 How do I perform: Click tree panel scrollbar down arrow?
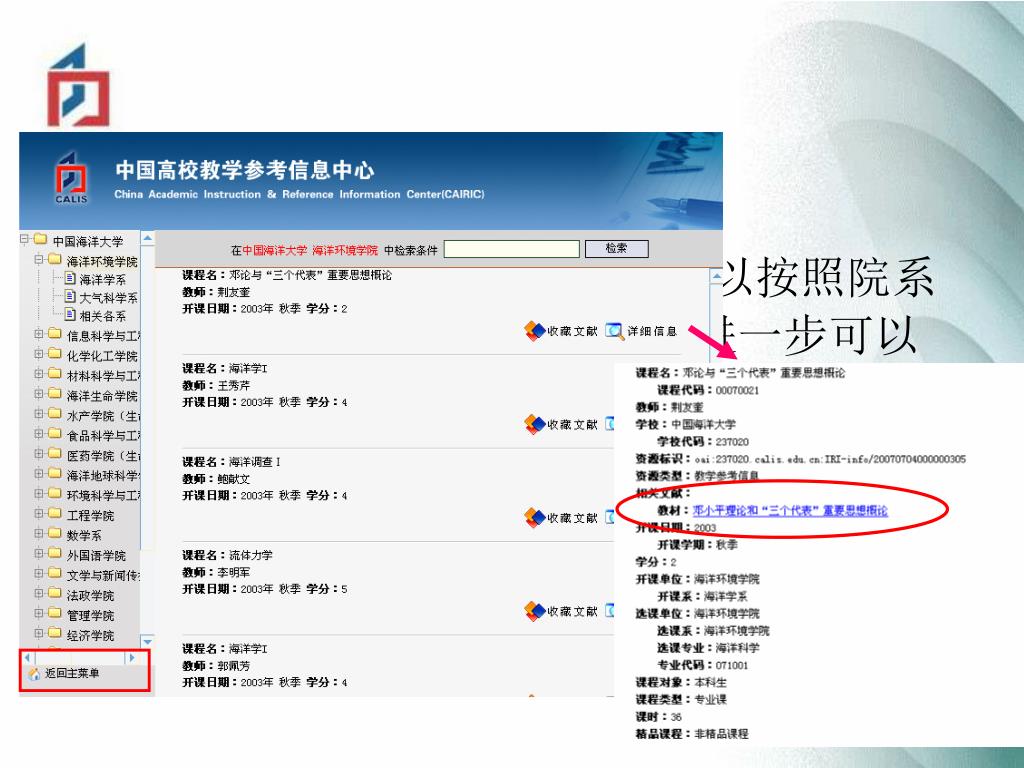point(148,641)
